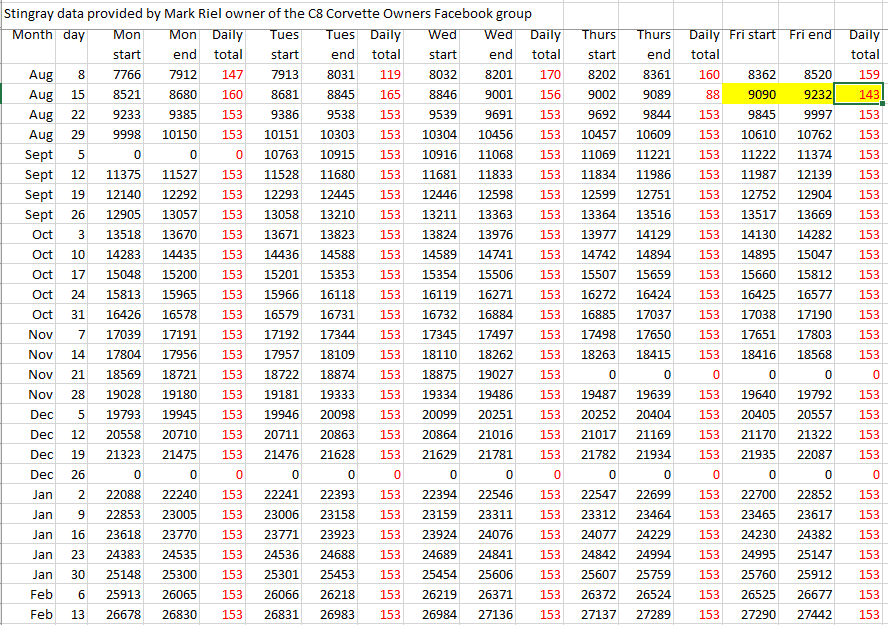Click the cell with value 26678
The height and width of the screenshot is (625, 888).
[121, 614]
